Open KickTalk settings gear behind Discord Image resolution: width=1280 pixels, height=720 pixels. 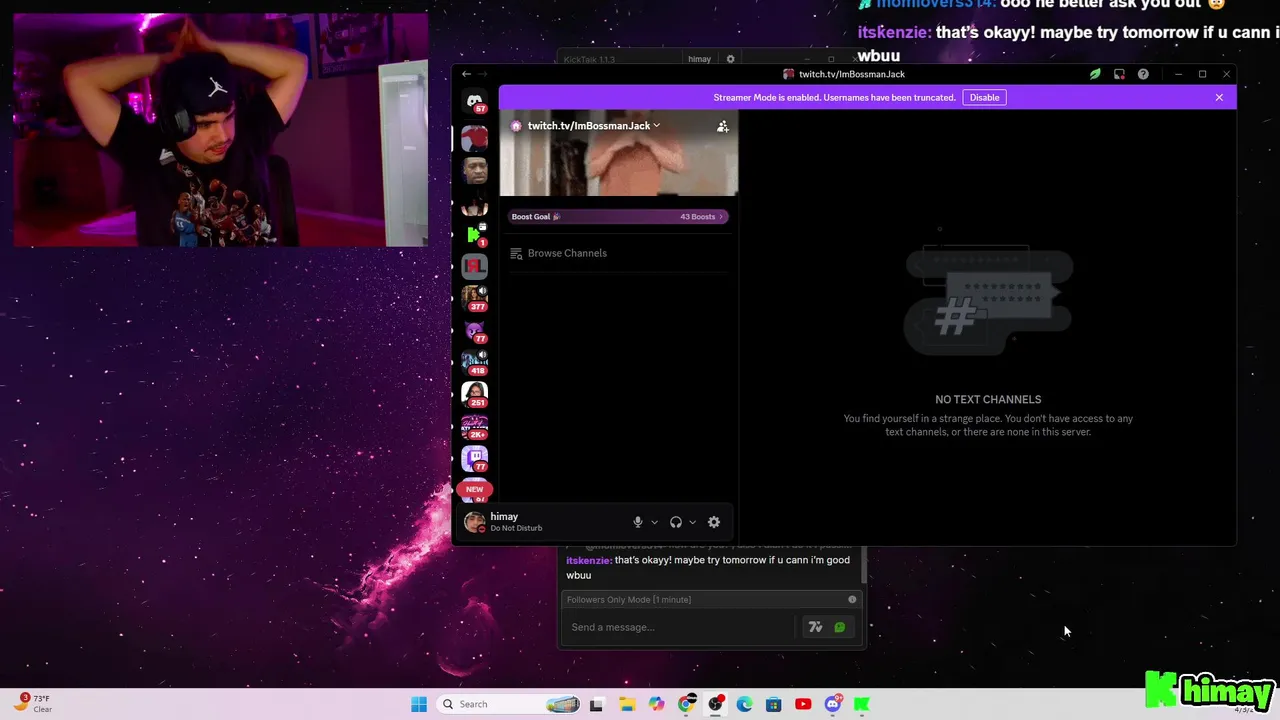pyautogui.click(x=730, y=59)
